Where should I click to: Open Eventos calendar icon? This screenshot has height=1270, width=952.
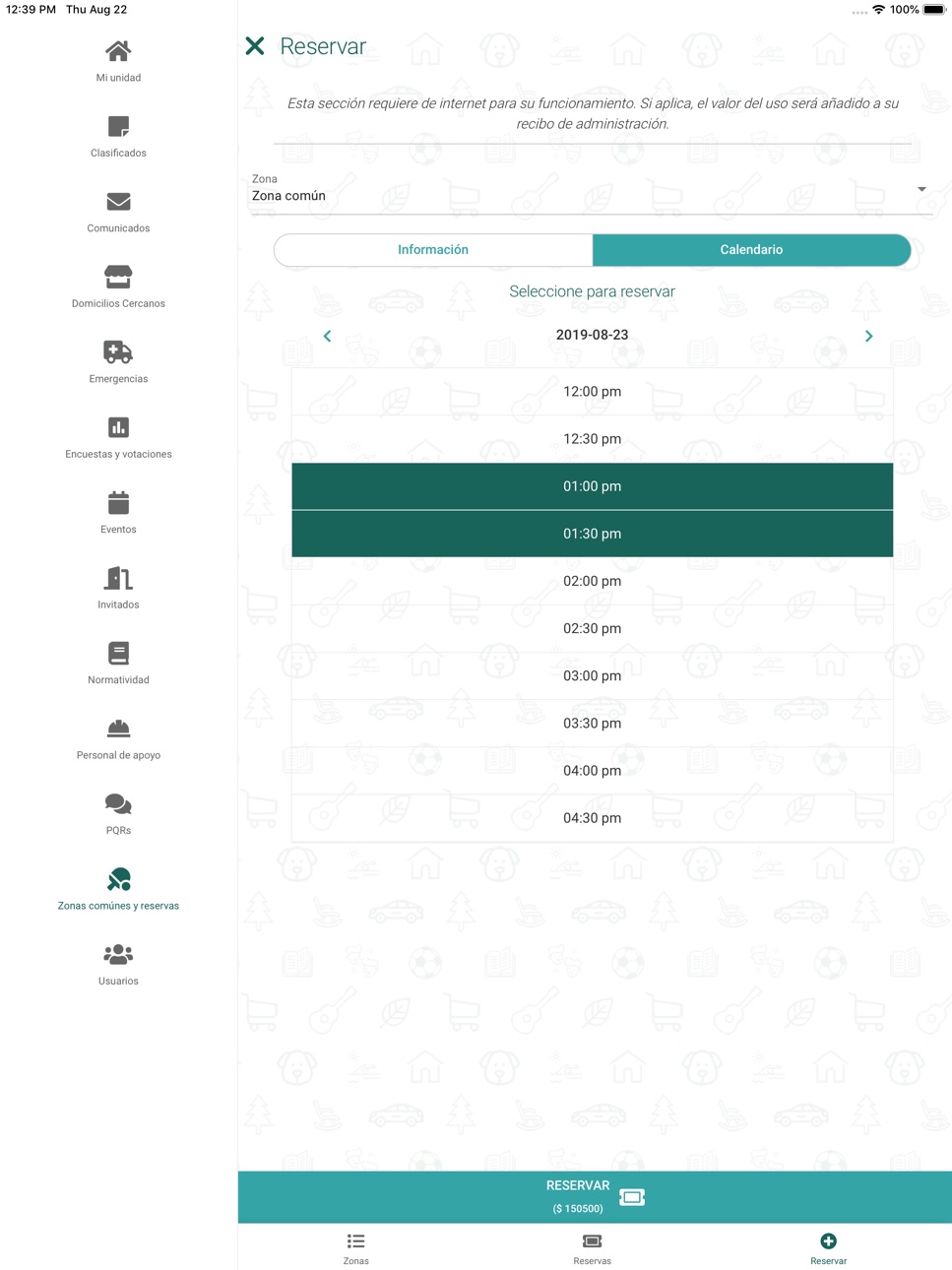coord(118,502)
